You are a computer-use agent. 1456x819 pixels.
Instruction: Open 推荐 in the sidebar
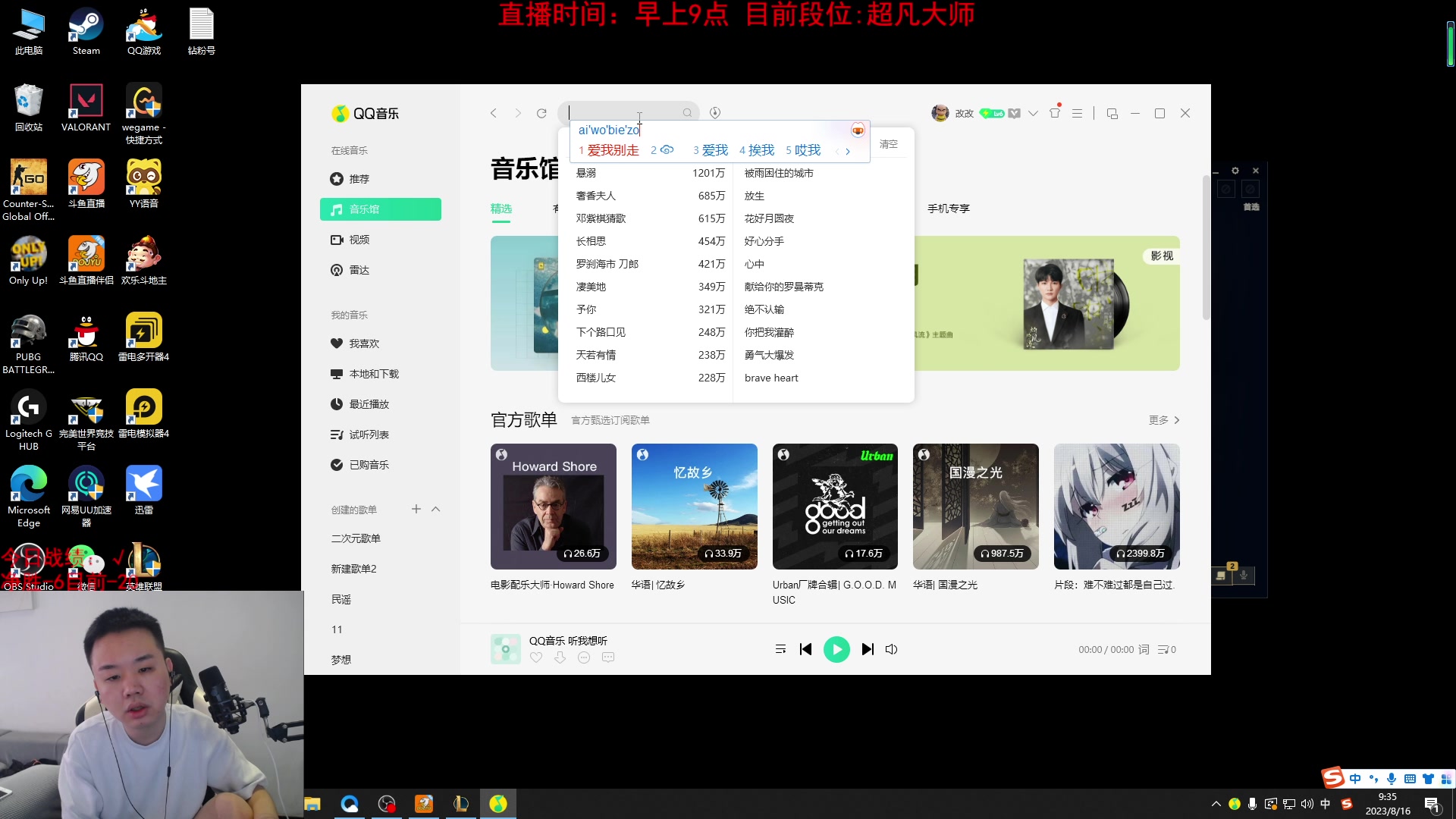click(x=381, y=179)
